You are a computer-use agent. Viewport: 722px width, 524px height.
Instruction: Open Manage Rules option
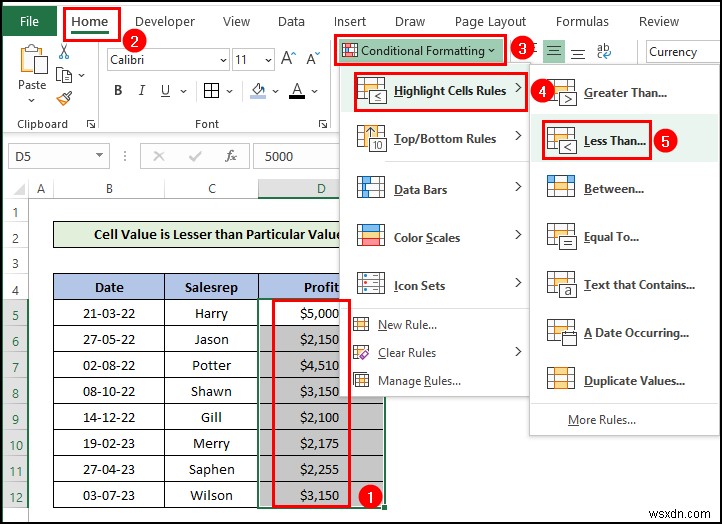[436, 380]
